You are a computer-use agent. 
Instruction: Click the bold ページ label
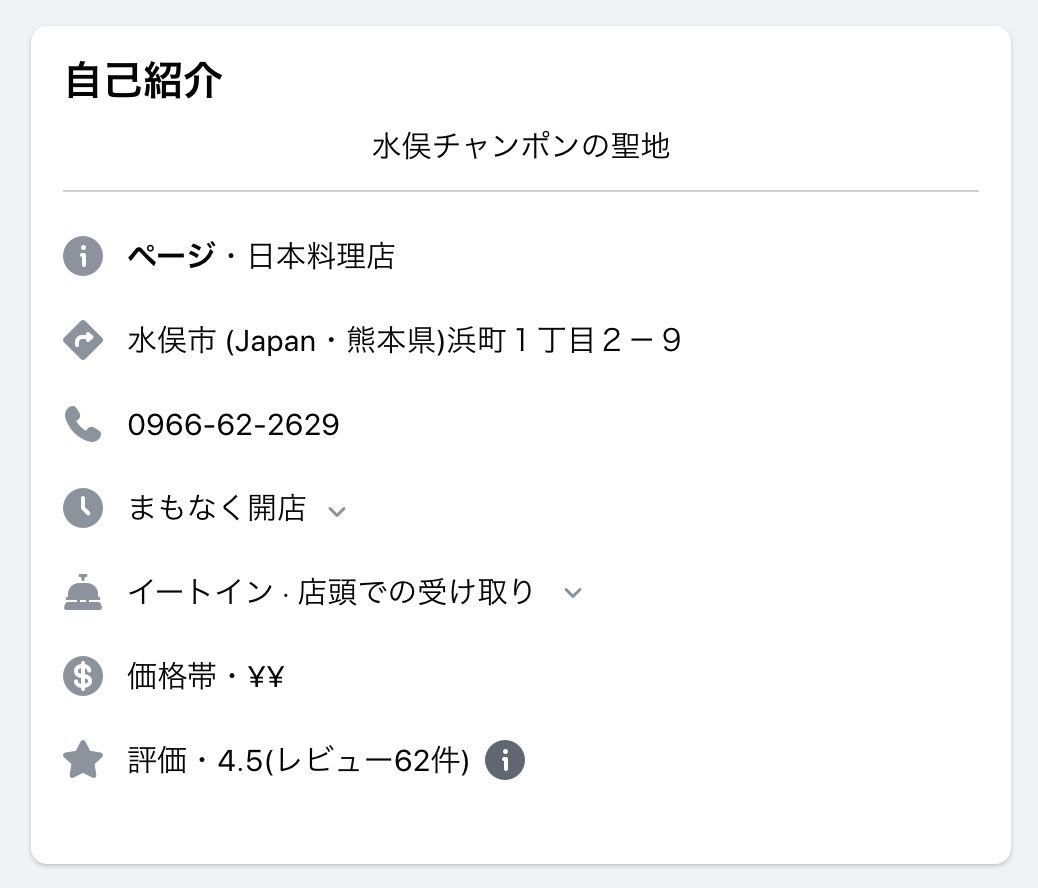click(x=170, y=256)
